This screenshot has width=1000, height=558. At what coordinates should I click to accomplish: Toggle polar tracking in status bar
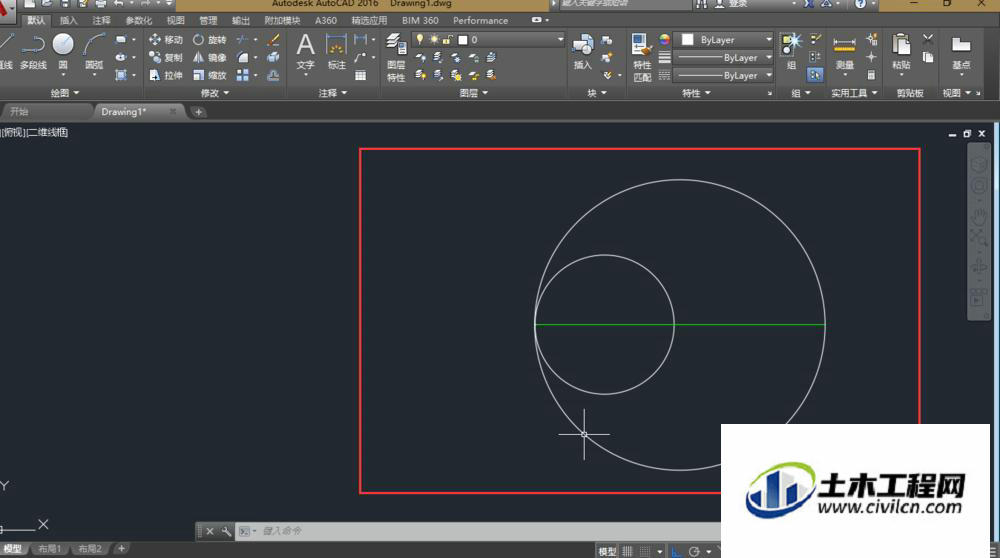tap(694, 552)
